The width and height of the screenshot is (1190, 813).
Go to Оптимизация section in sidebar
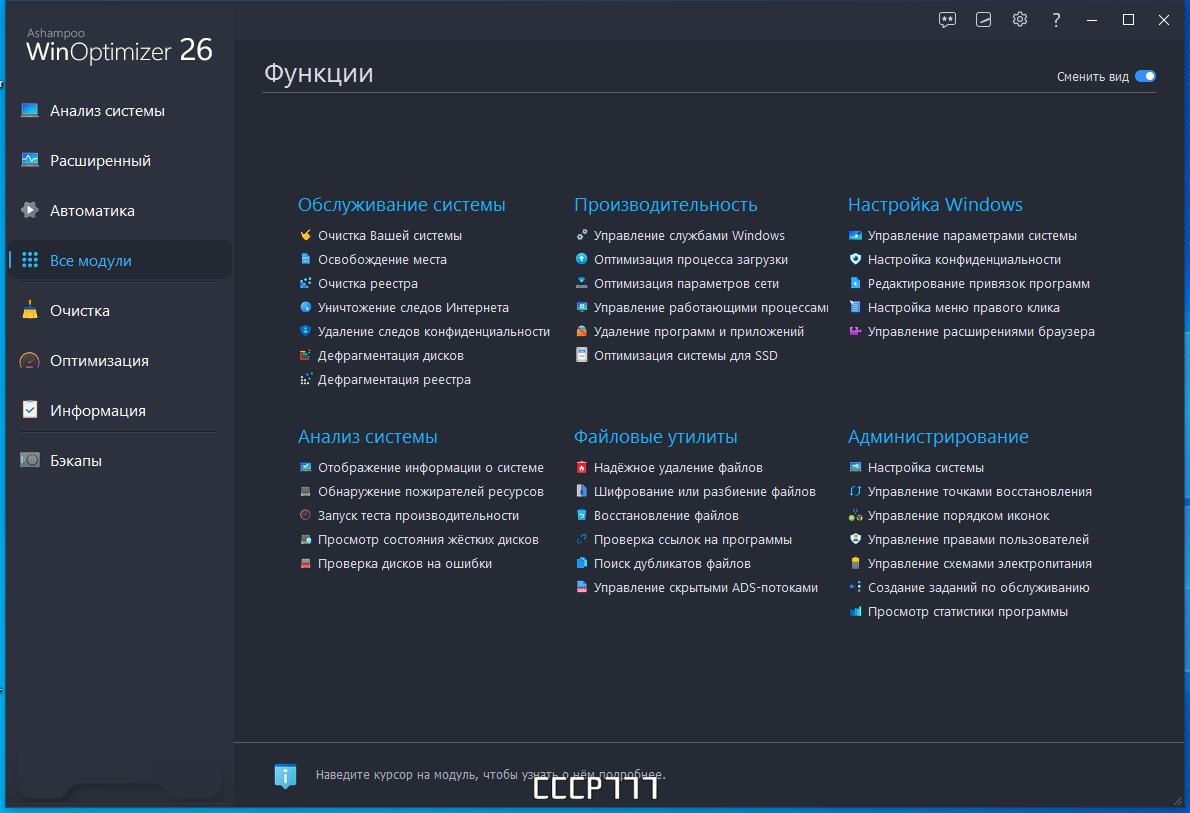click(99, 361)
